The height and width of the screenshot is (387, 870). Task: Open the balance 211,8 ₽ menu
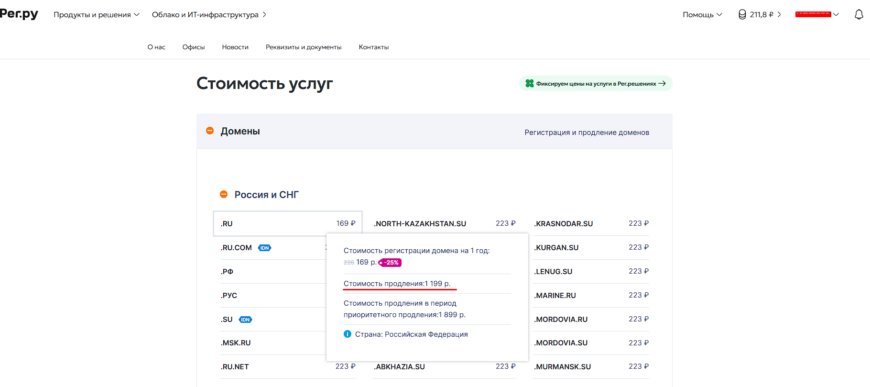tap(760, 15)
